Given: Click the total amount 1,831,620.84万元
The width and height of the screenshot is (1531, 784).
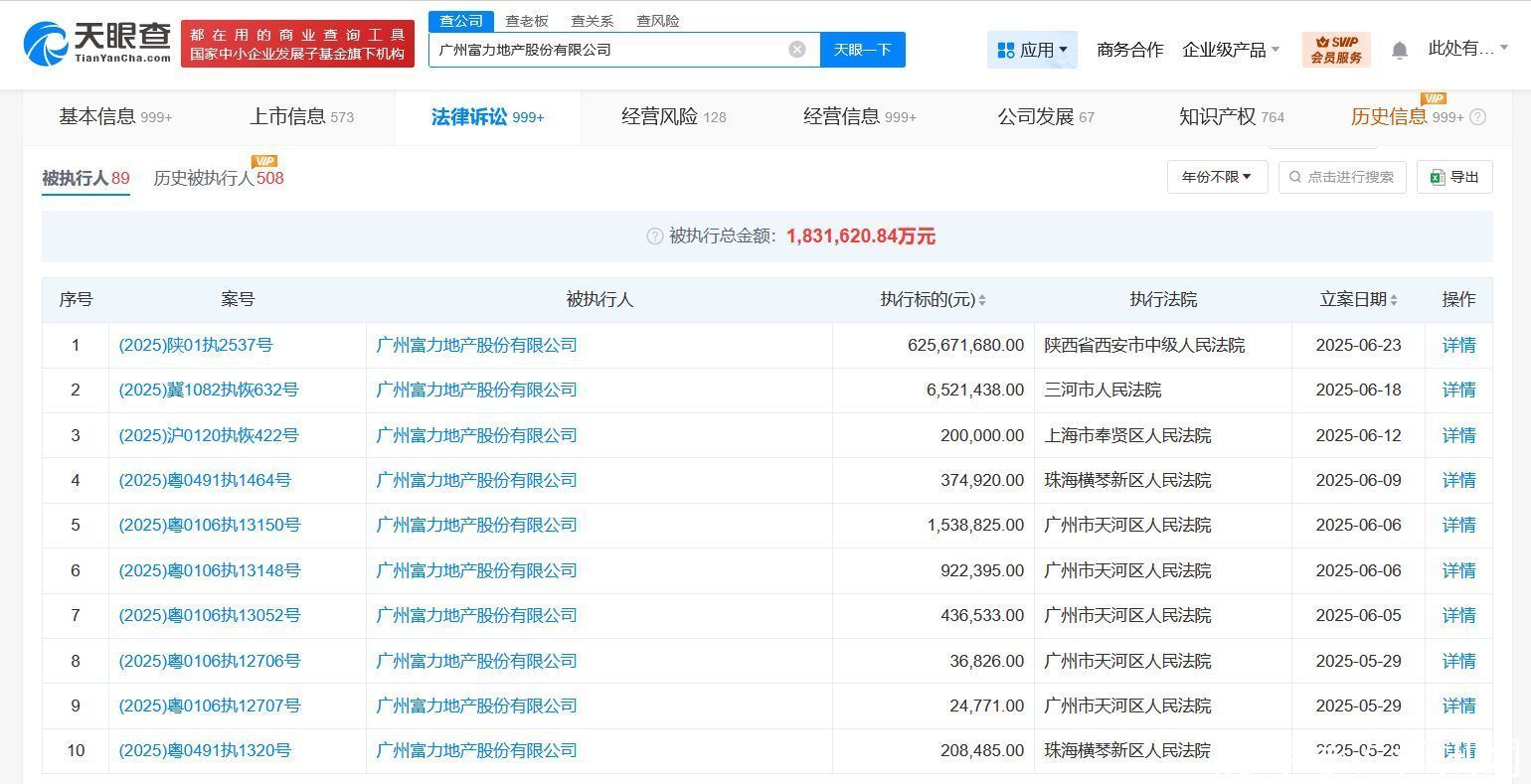Looking at the screenshot, I should (861, 236).
